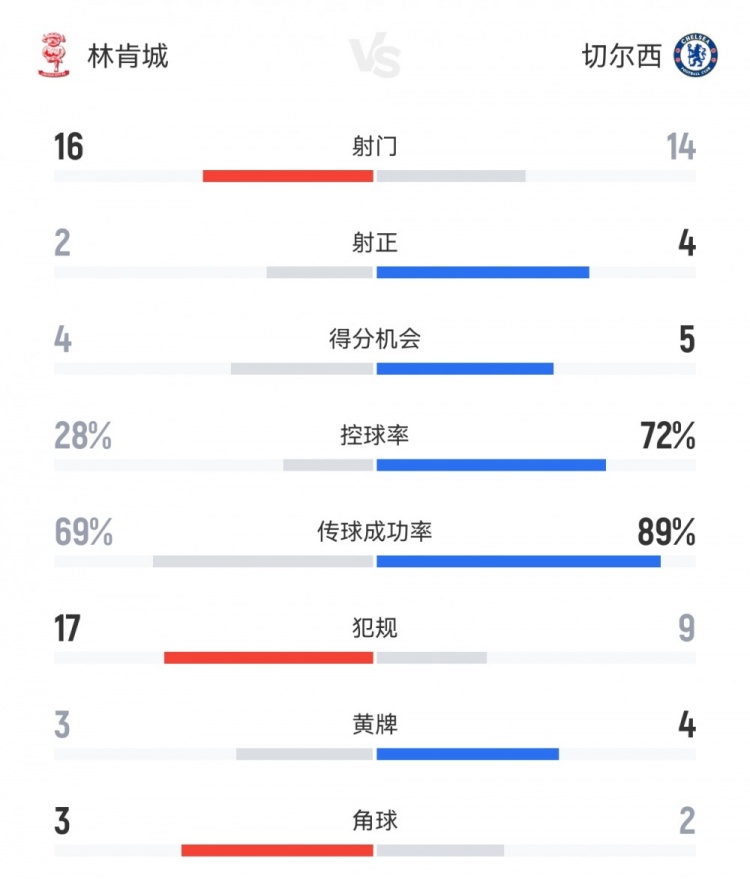750x879 pixels.
Task: Click the blue 传球成功率 pass accuracy bar
Action: [518, 561]
